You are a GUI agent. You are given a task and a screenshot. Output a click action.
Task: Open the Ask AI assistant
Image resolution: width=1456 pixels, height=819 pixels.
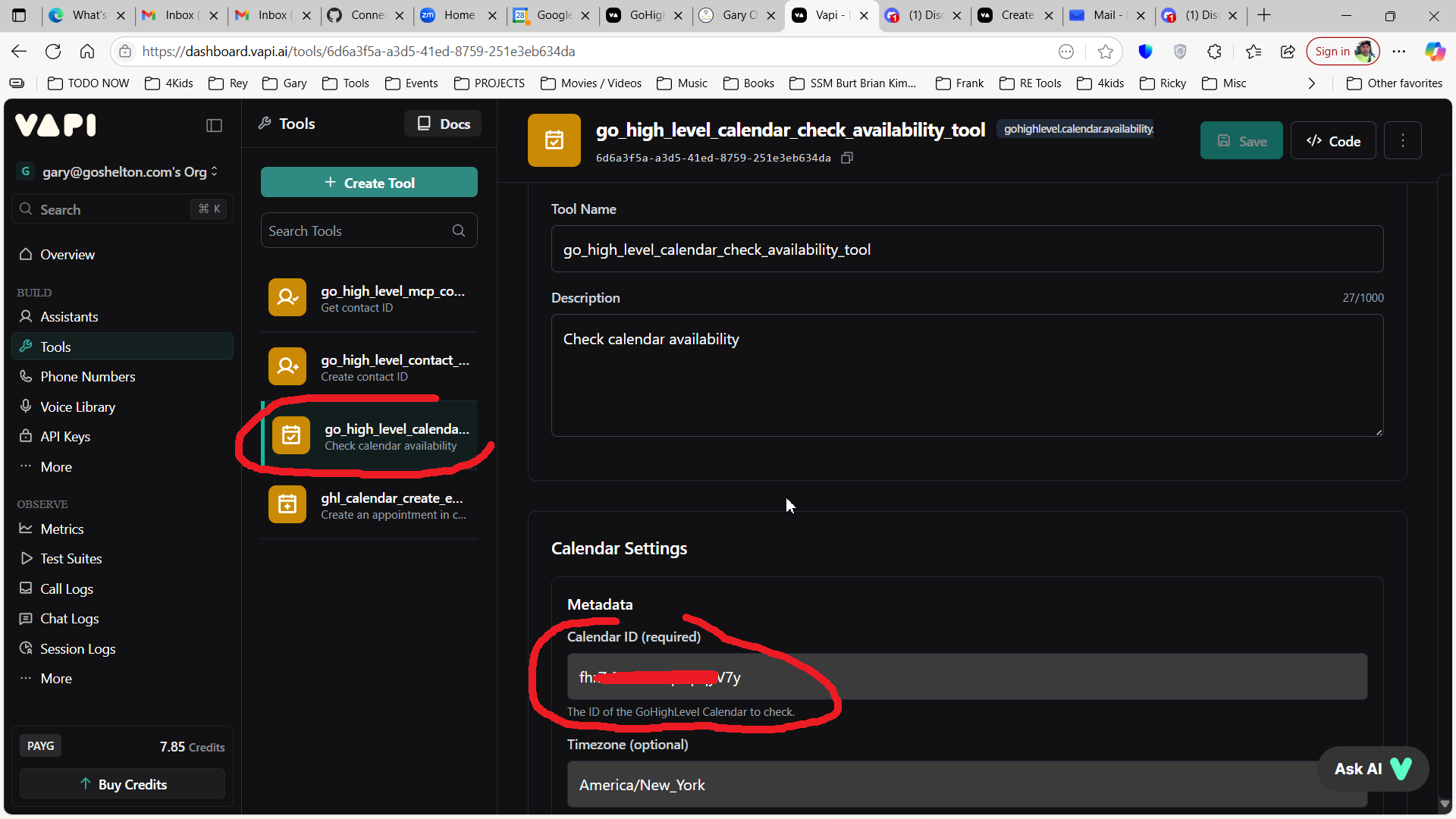(1373, 769)
